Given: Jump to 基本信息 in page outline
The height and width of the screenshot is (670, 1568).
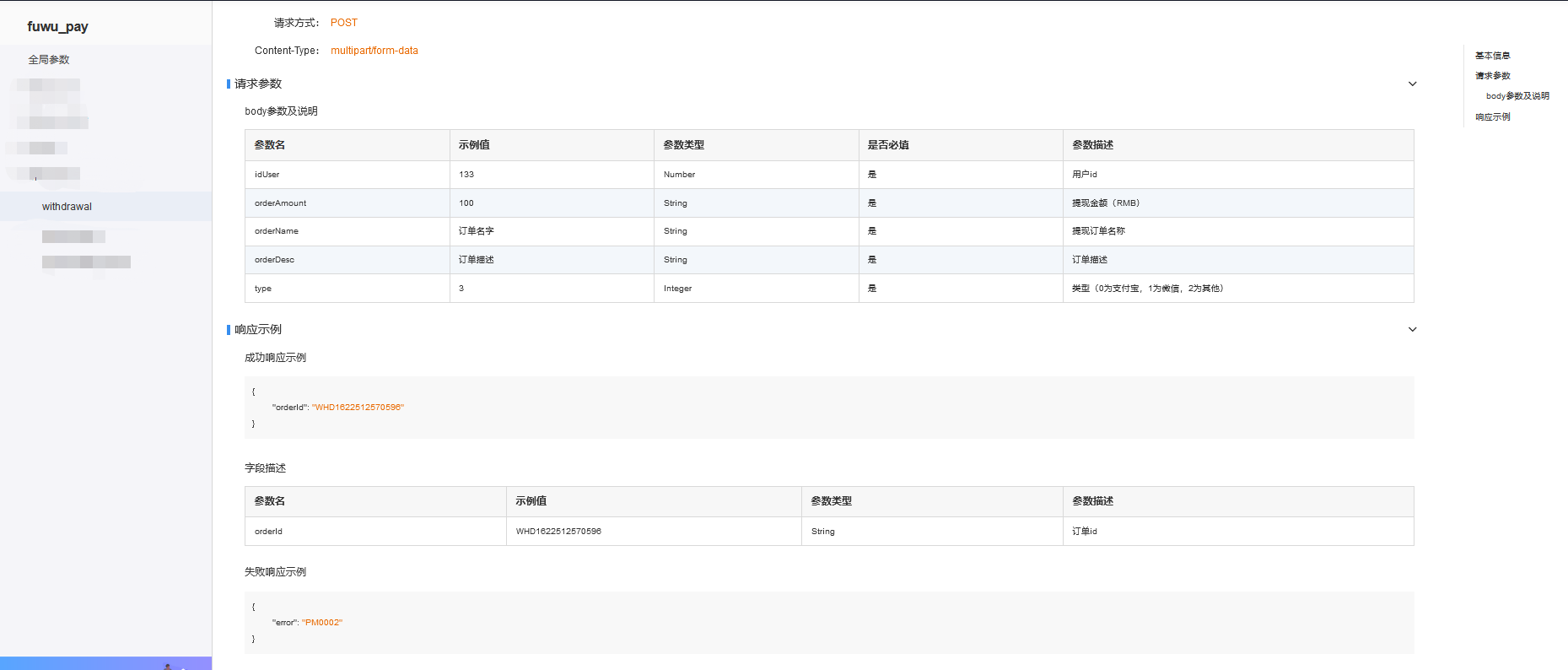Looking at the screenshot, I should pyautogui.click(x=1492, y=56).
